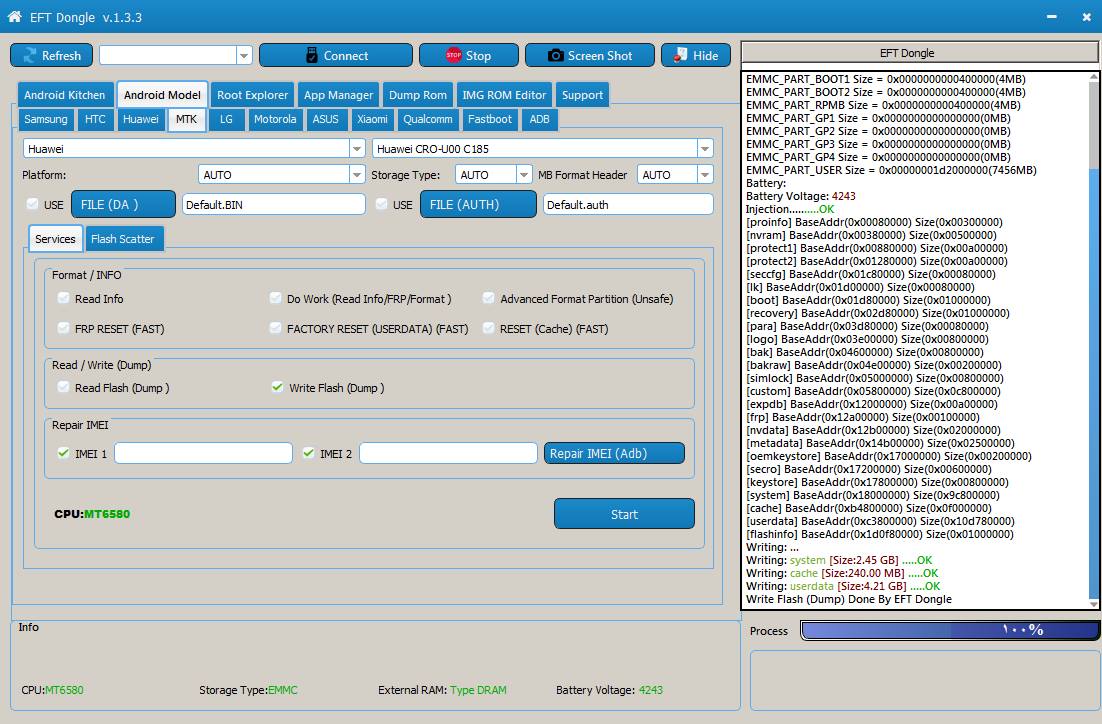Enable Advanced Format Partition (Unsafe)
Screen dimensions: 1102x724
pos(488,298)
